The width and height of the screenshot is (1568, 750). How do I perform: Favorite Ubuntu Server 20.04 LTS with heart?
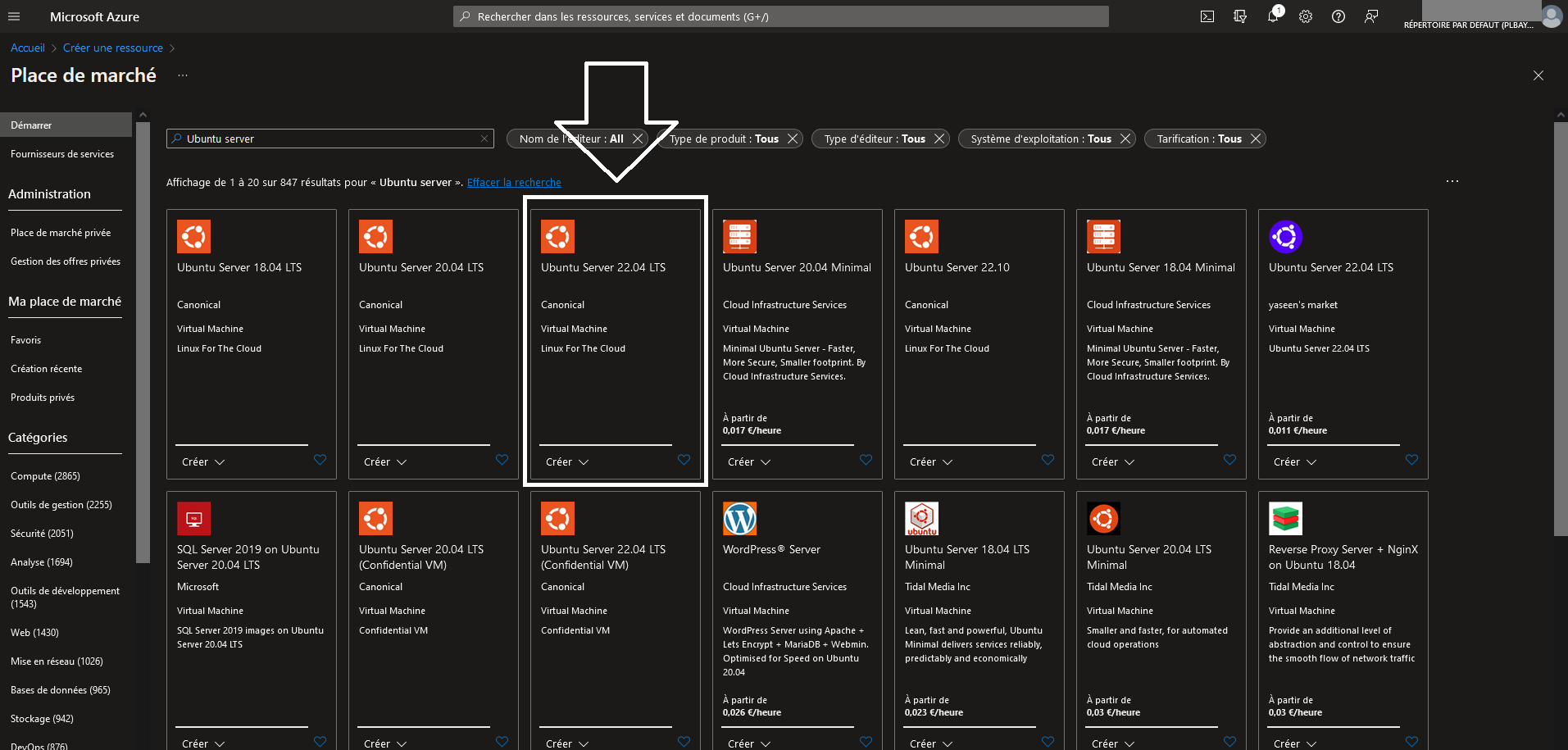pos(502,460)
